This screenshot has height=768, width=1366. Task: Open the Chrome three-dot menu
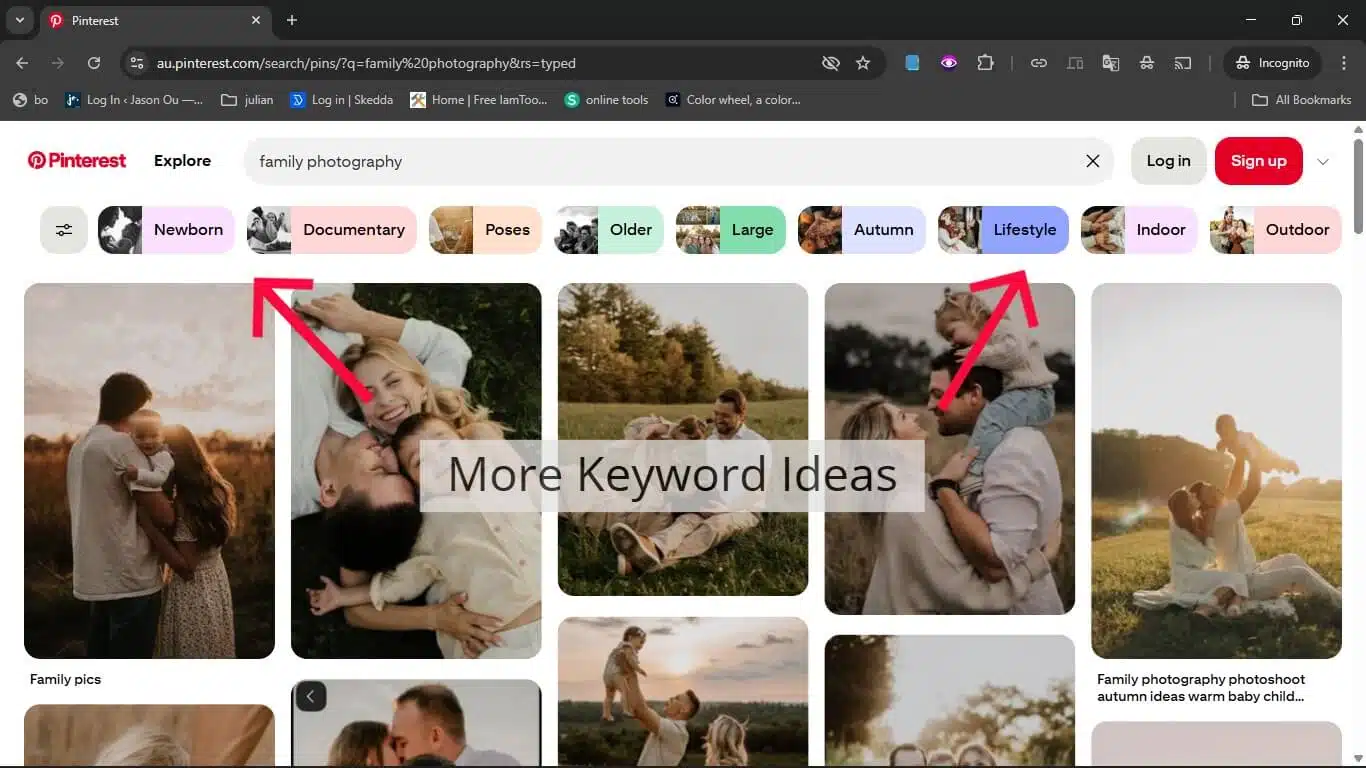[1343, 63]
